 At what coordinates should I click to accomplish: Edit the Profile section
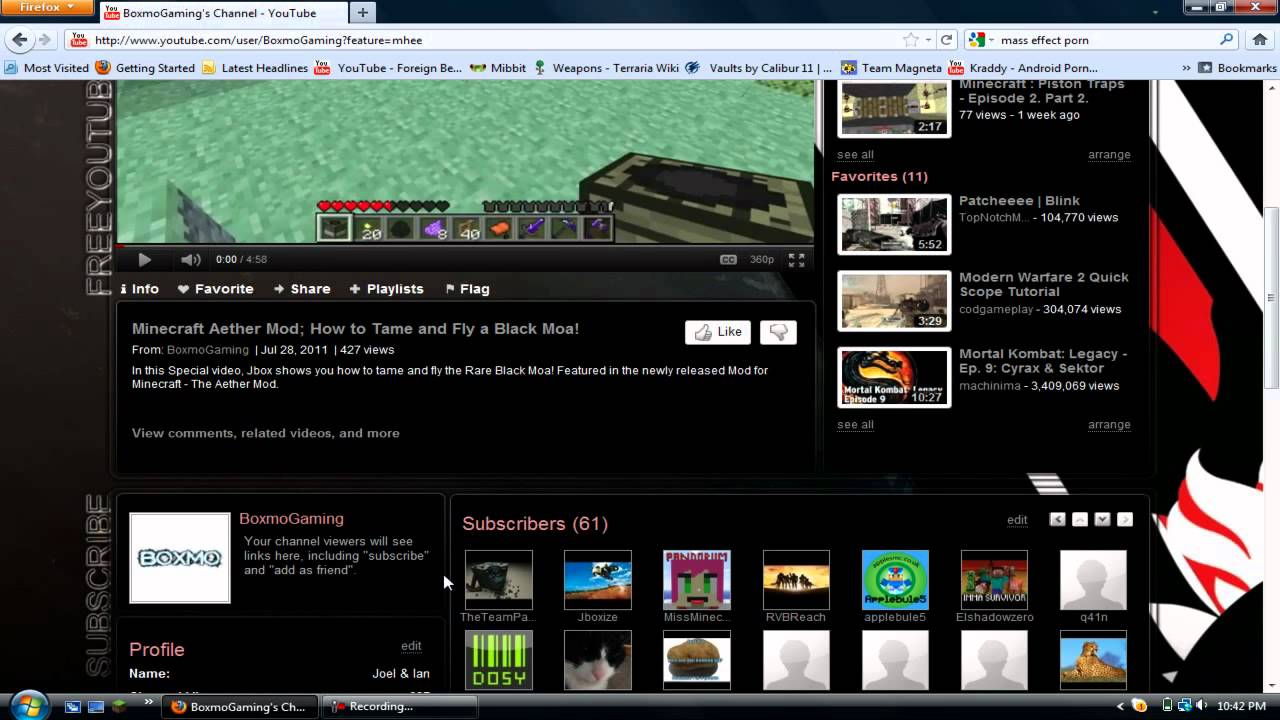(x=411, y=646)
